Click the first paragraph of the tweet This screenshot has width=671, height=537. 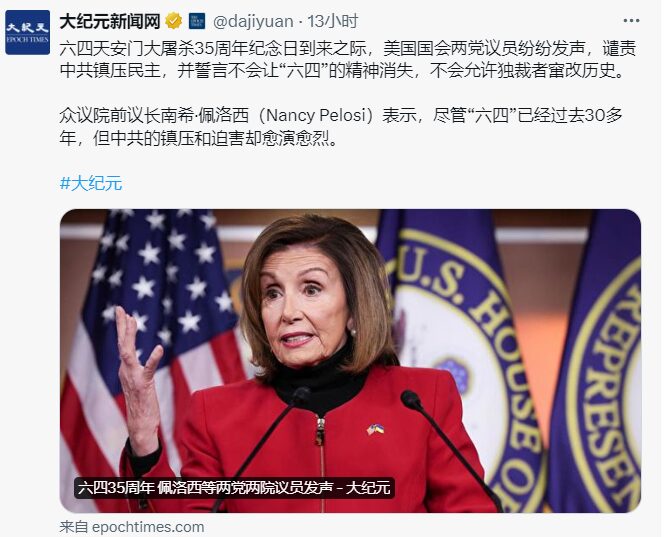click(x=347, y=59)
